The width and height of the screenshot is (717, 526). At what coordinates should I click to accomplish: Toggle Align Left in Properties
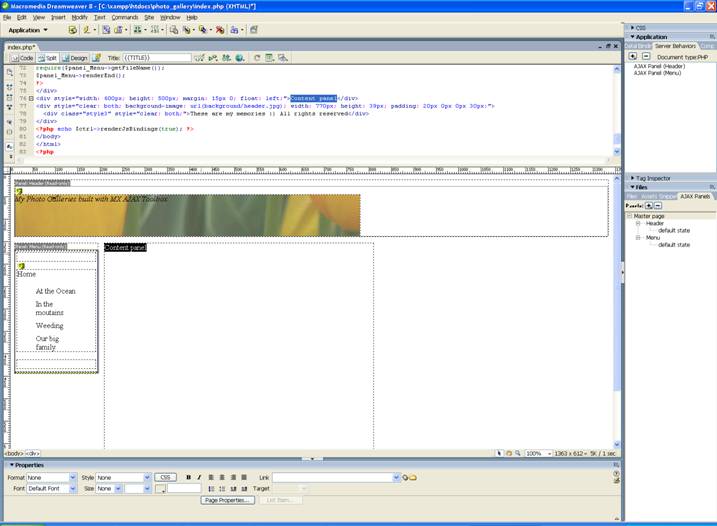[211, 478]
